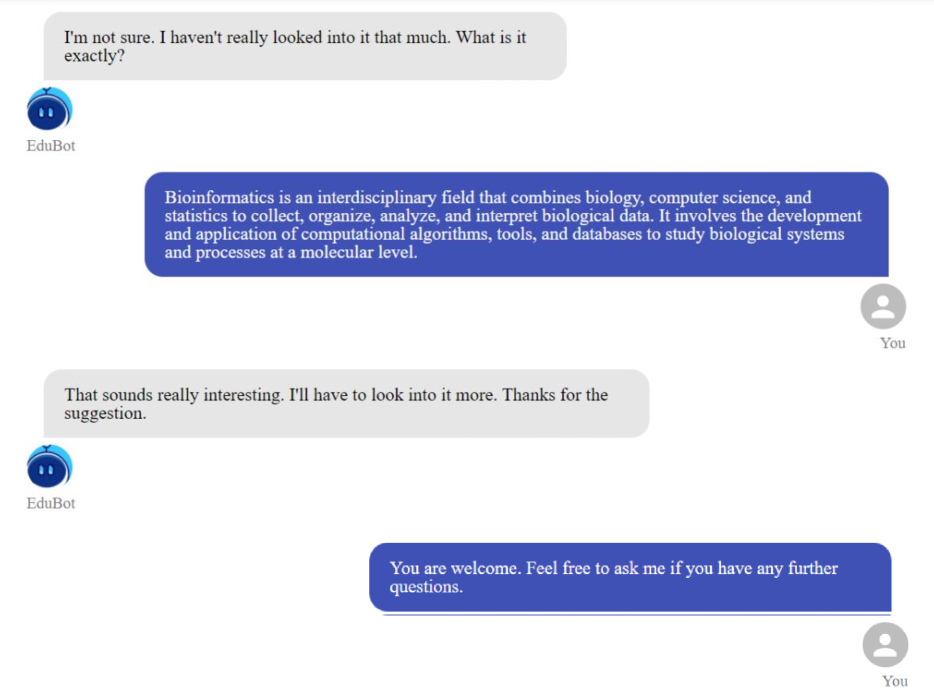
Task: Click user avatar below "You are welcome" message
Action: tap(885, 646)
